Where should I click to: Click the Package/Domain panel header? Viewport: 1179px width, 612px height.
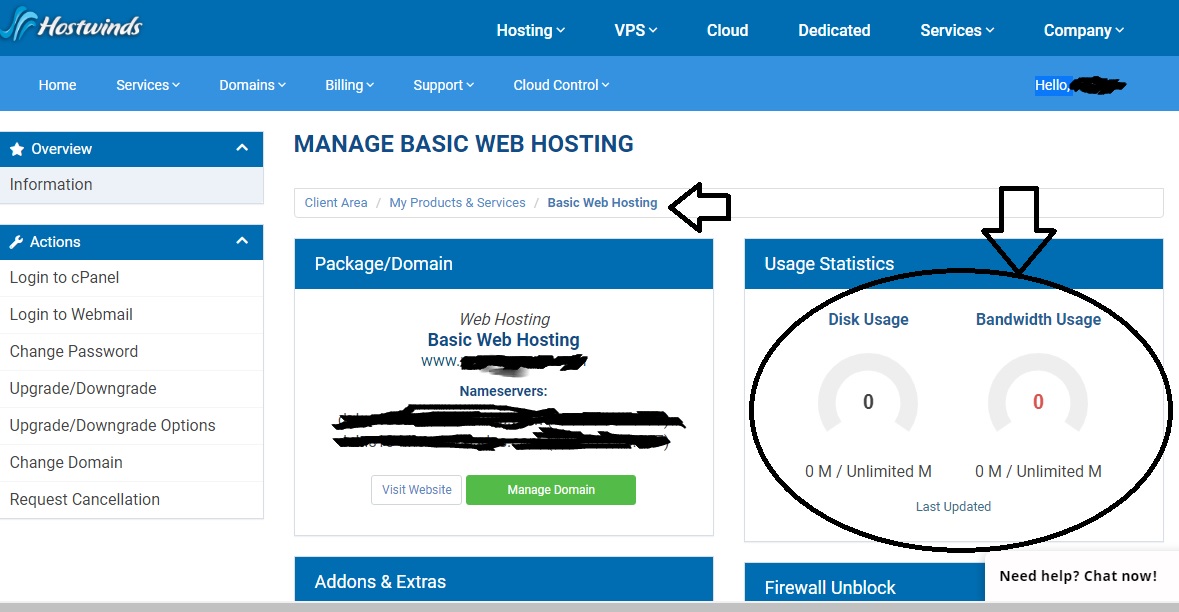click(x=504, y=264)
